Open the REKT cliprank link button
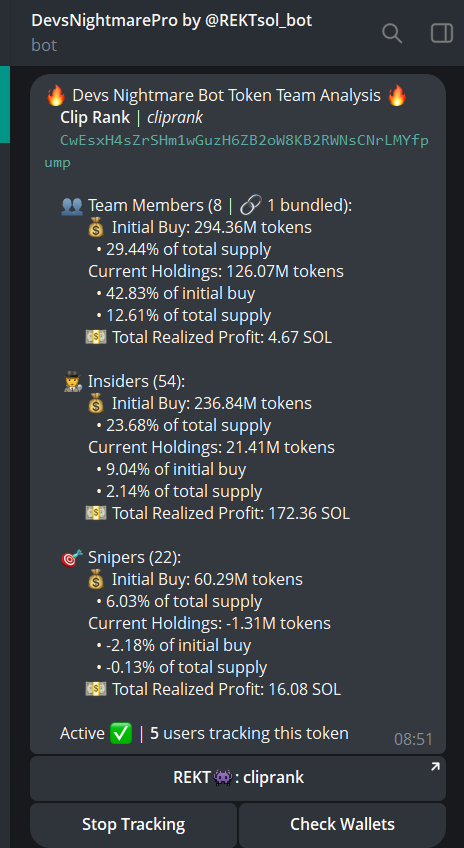 (238, 778)
